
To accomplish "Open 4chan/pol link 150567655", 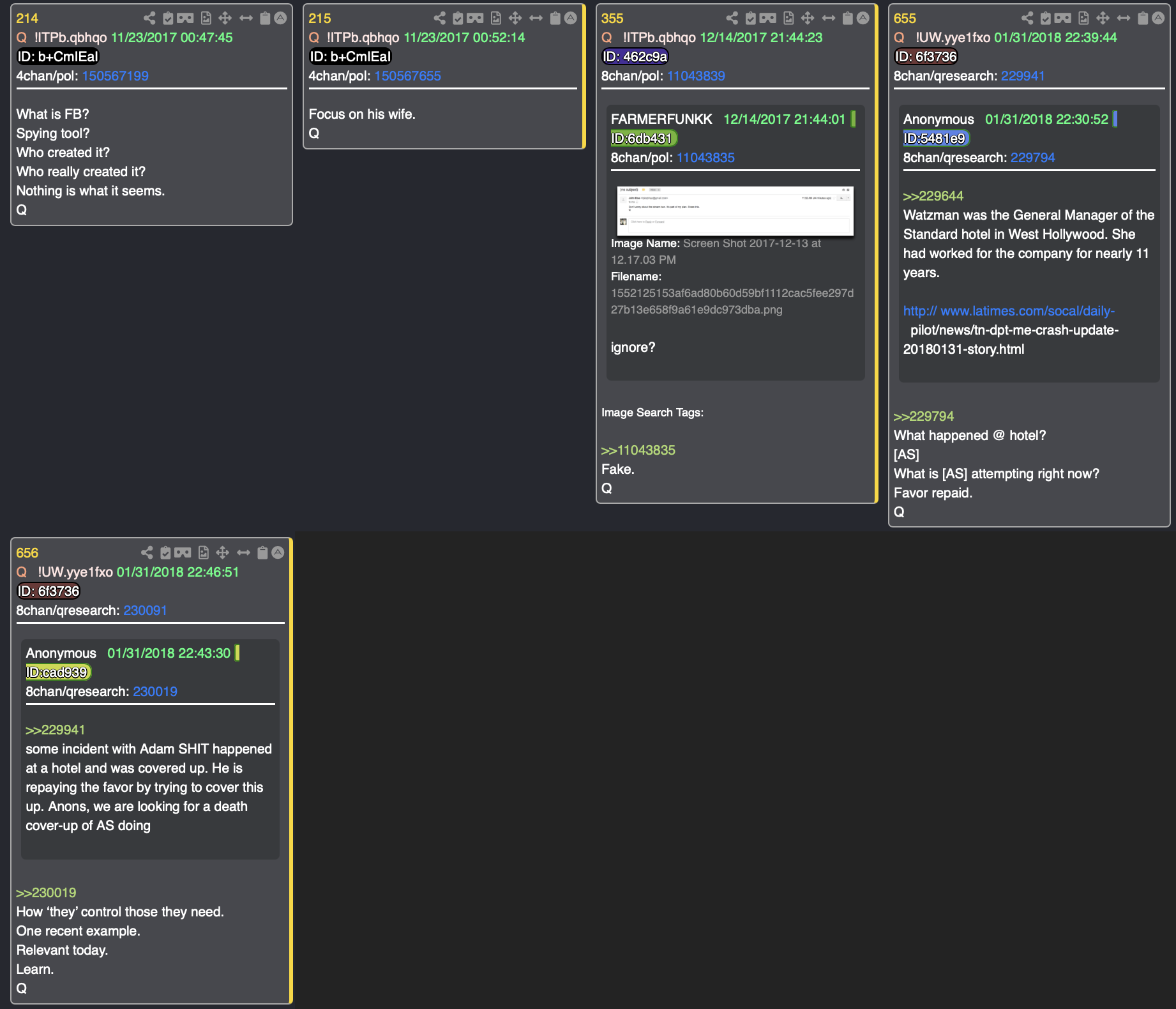I will coord(407,76).
